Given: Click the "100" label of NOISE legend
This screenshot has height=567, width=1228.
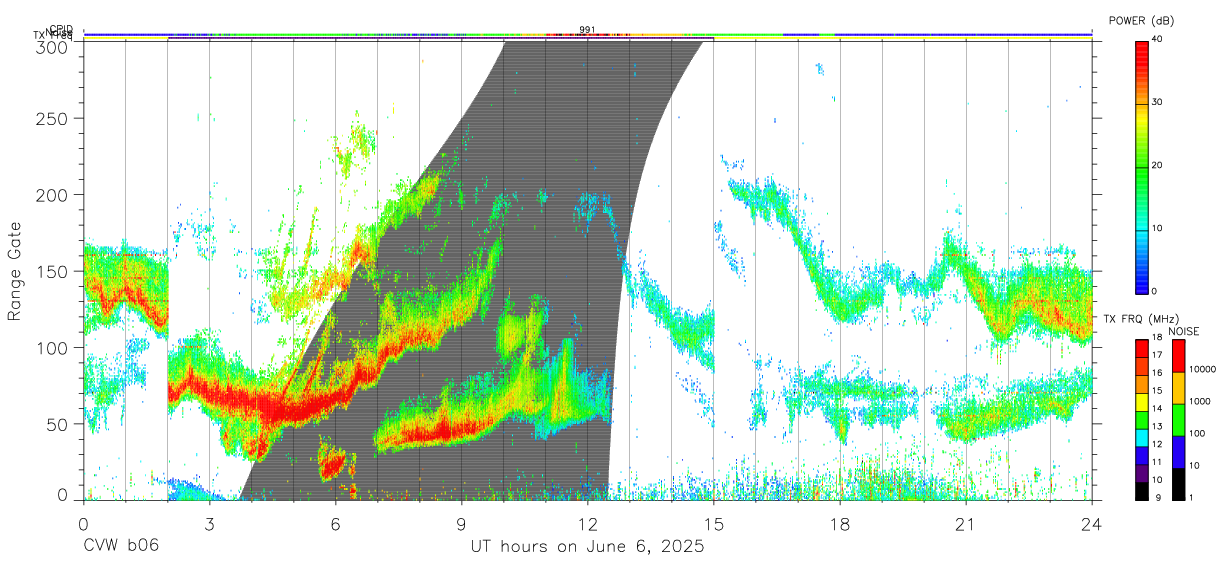Looking at the screenshot, I should click(1198, 433).
